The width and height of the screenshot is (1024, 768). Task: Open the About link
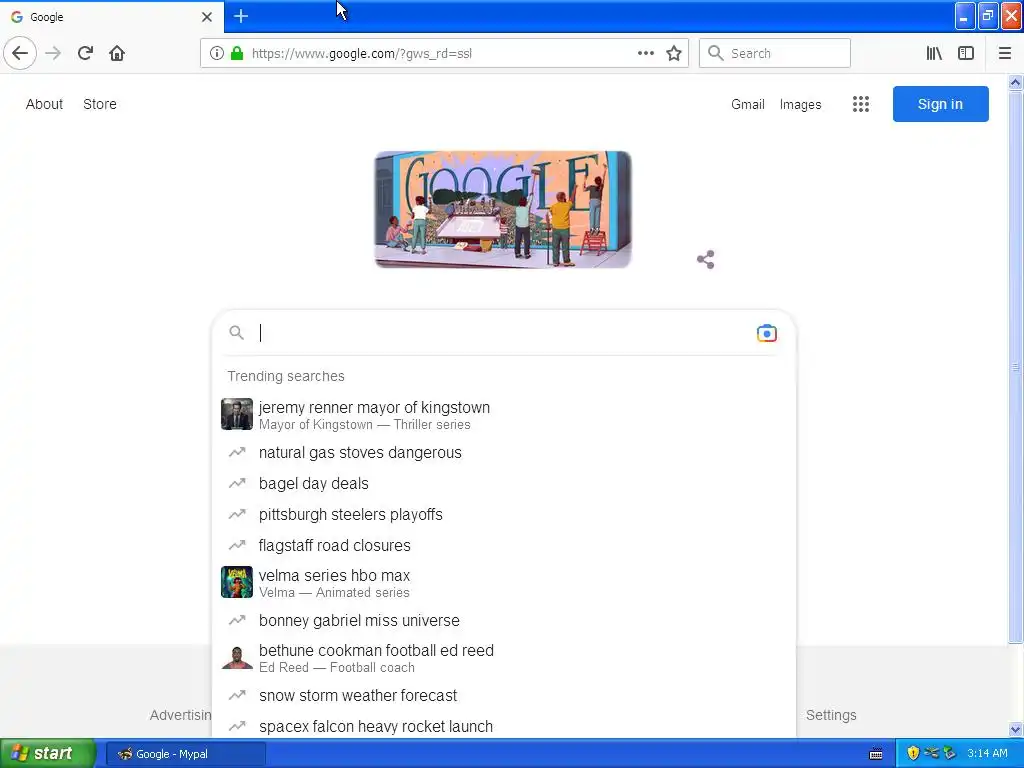click(44, 104)
